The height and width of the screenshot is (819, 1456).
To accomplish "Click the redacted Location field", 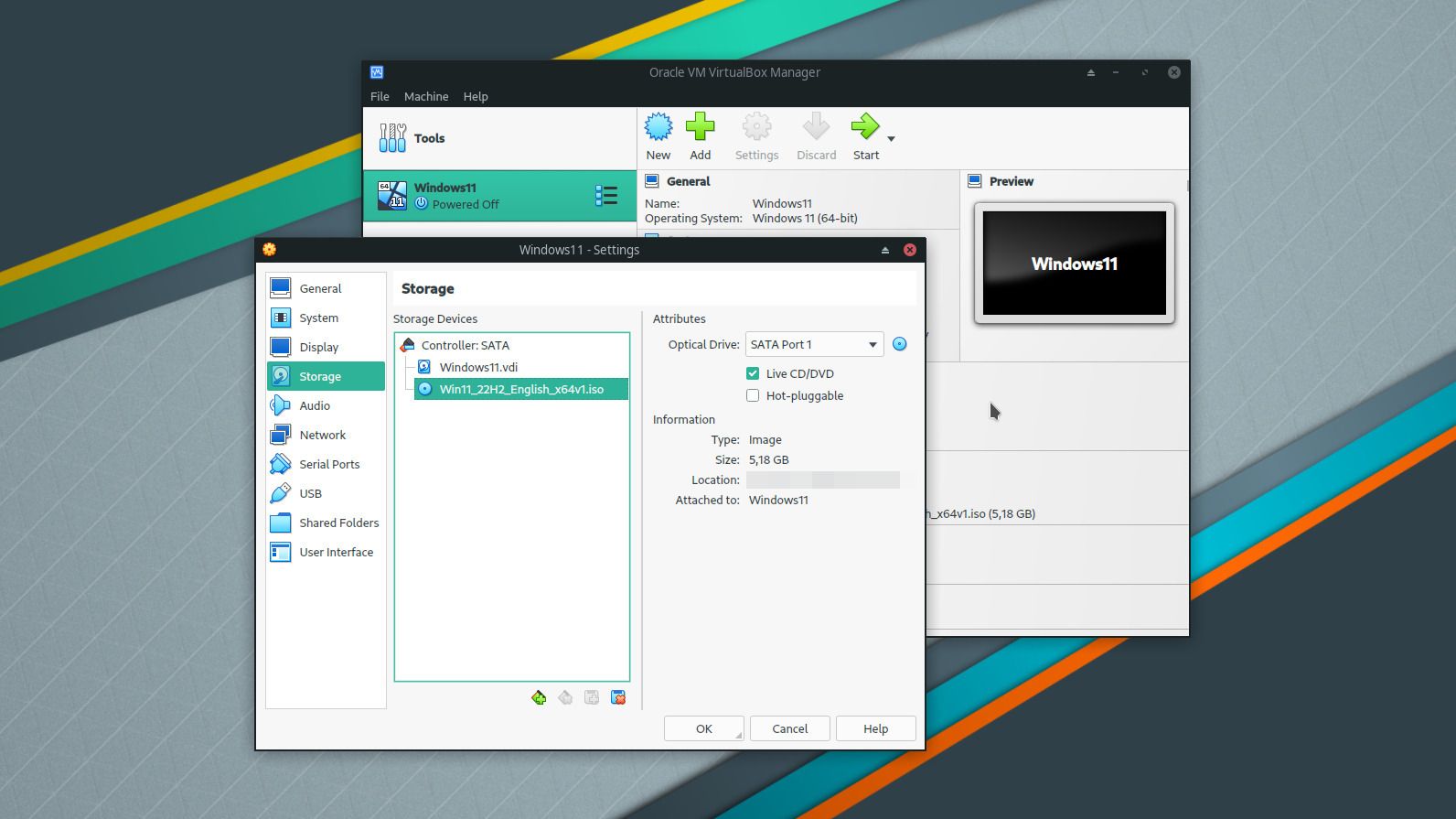I will [823, 480].
